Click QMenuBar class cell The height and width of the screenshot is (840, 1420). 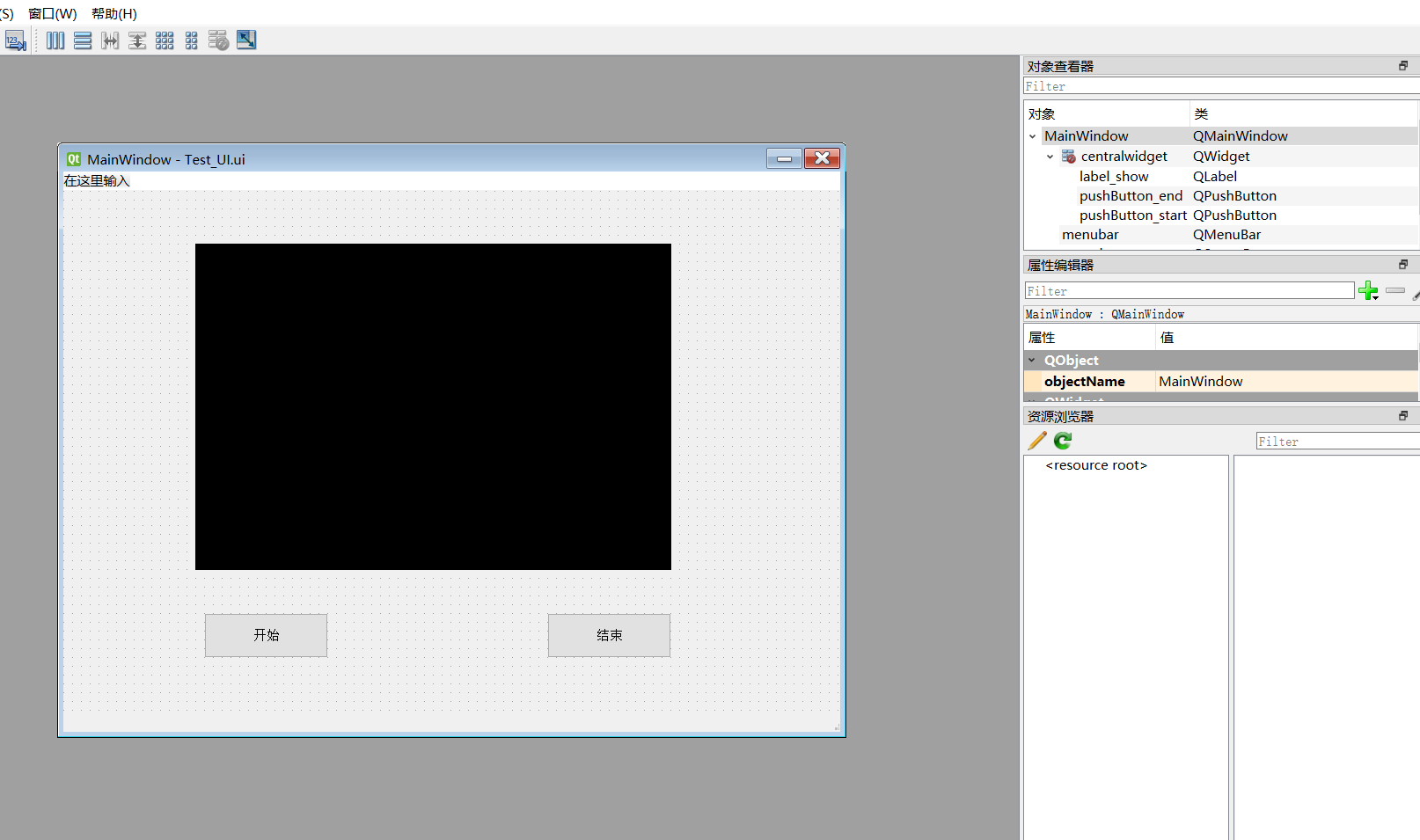point(1226,234)
